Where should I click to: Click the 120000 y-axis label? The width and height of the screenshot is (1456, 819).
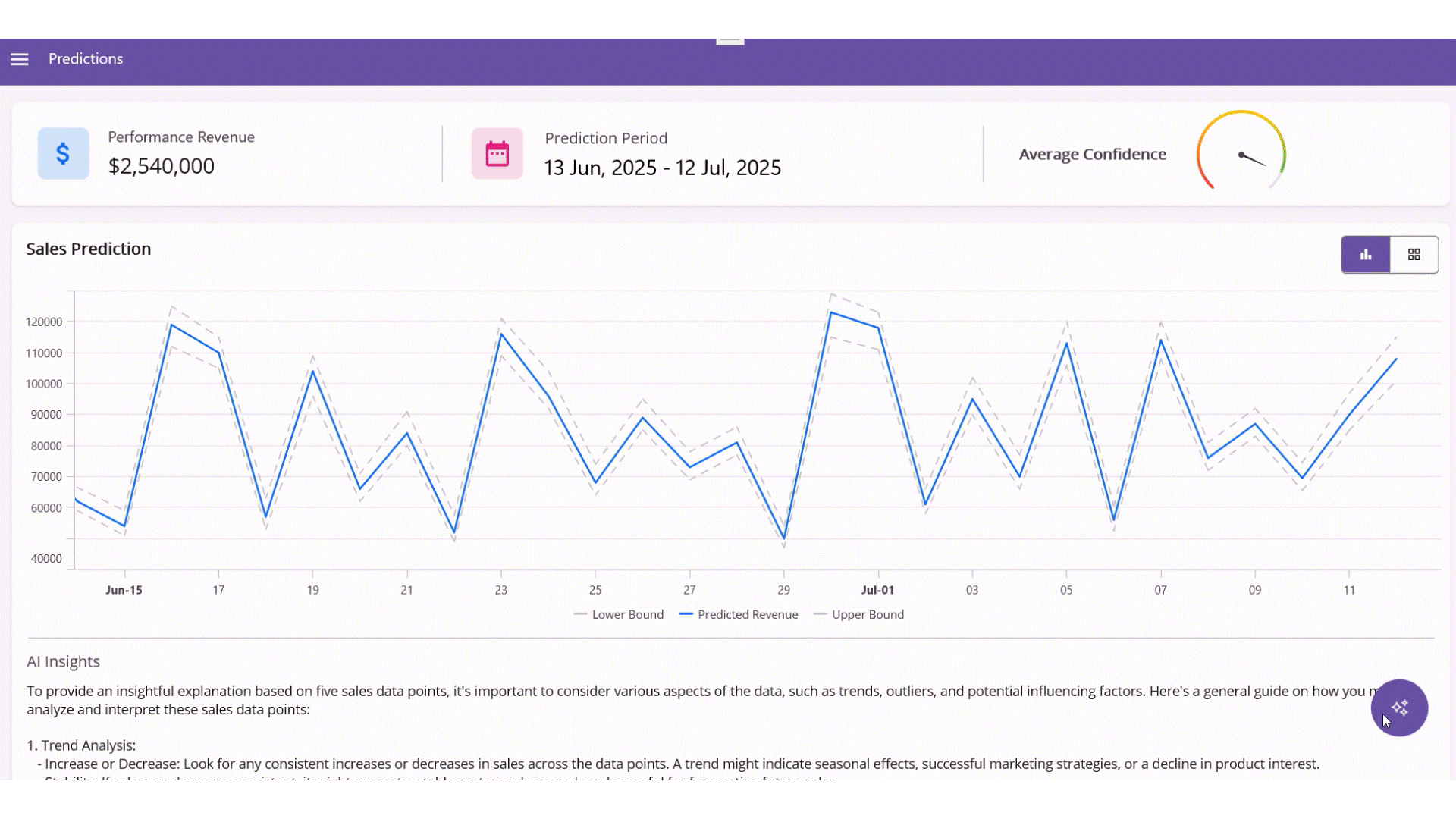pos(44,322)
